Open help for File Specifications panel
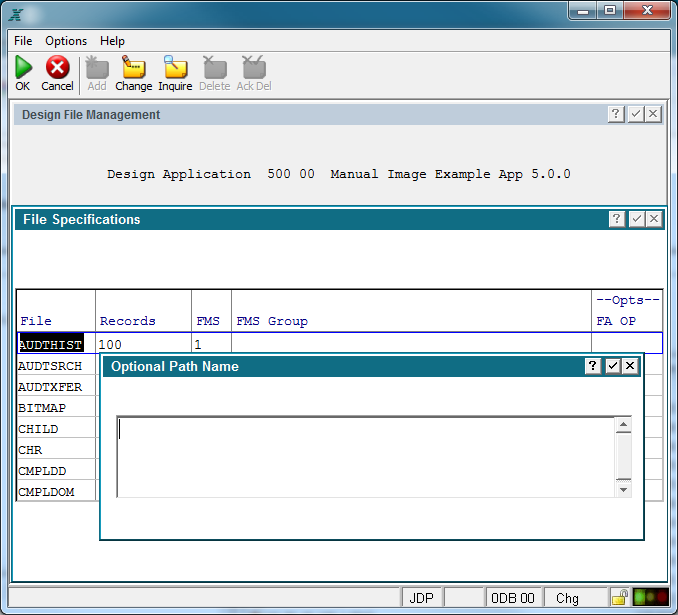678x615 pixels. (617, 219)
